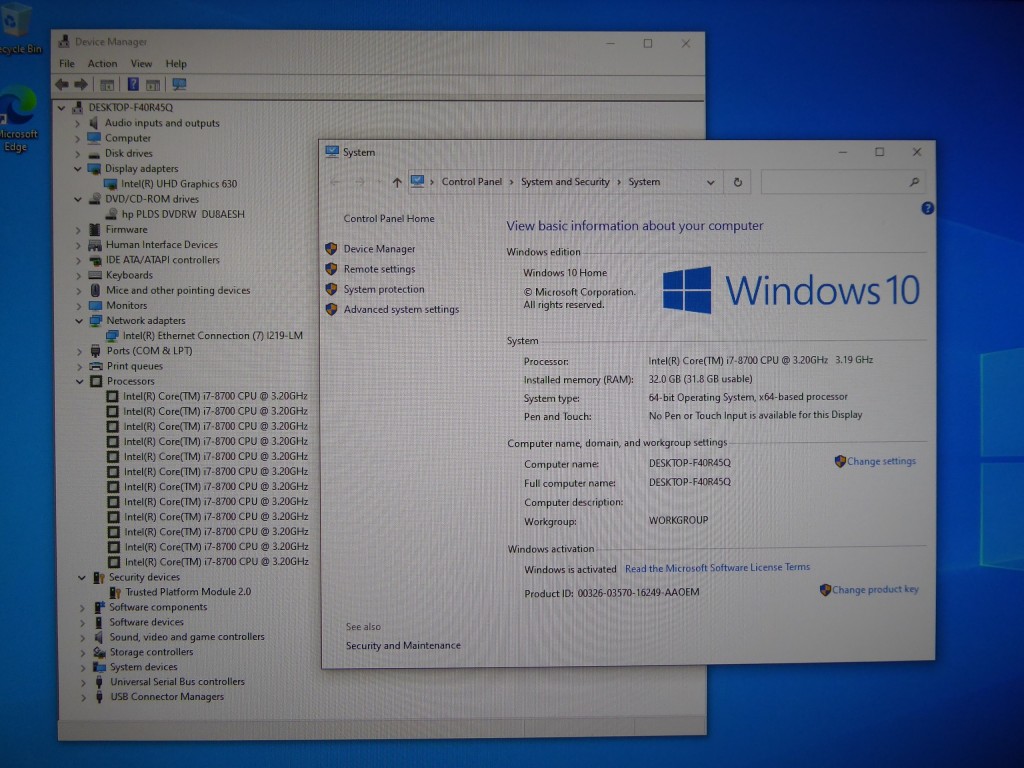Screen dimensions: 1024x768
Task: Select the Software devices tree item label
Action: (x=146, y=622)
